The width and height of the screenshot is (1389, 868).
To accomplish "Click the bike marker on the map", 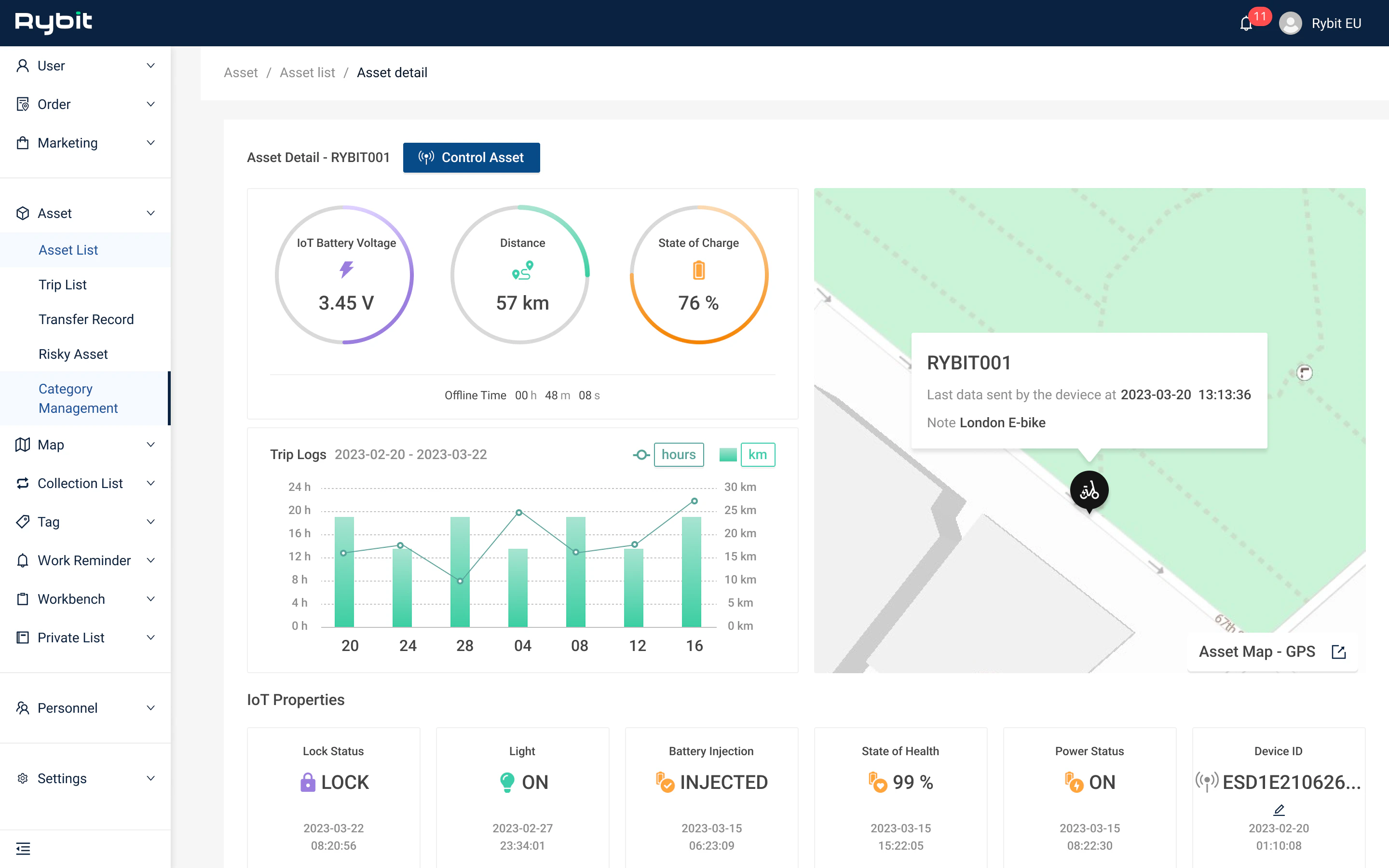I will (1089, 489).
